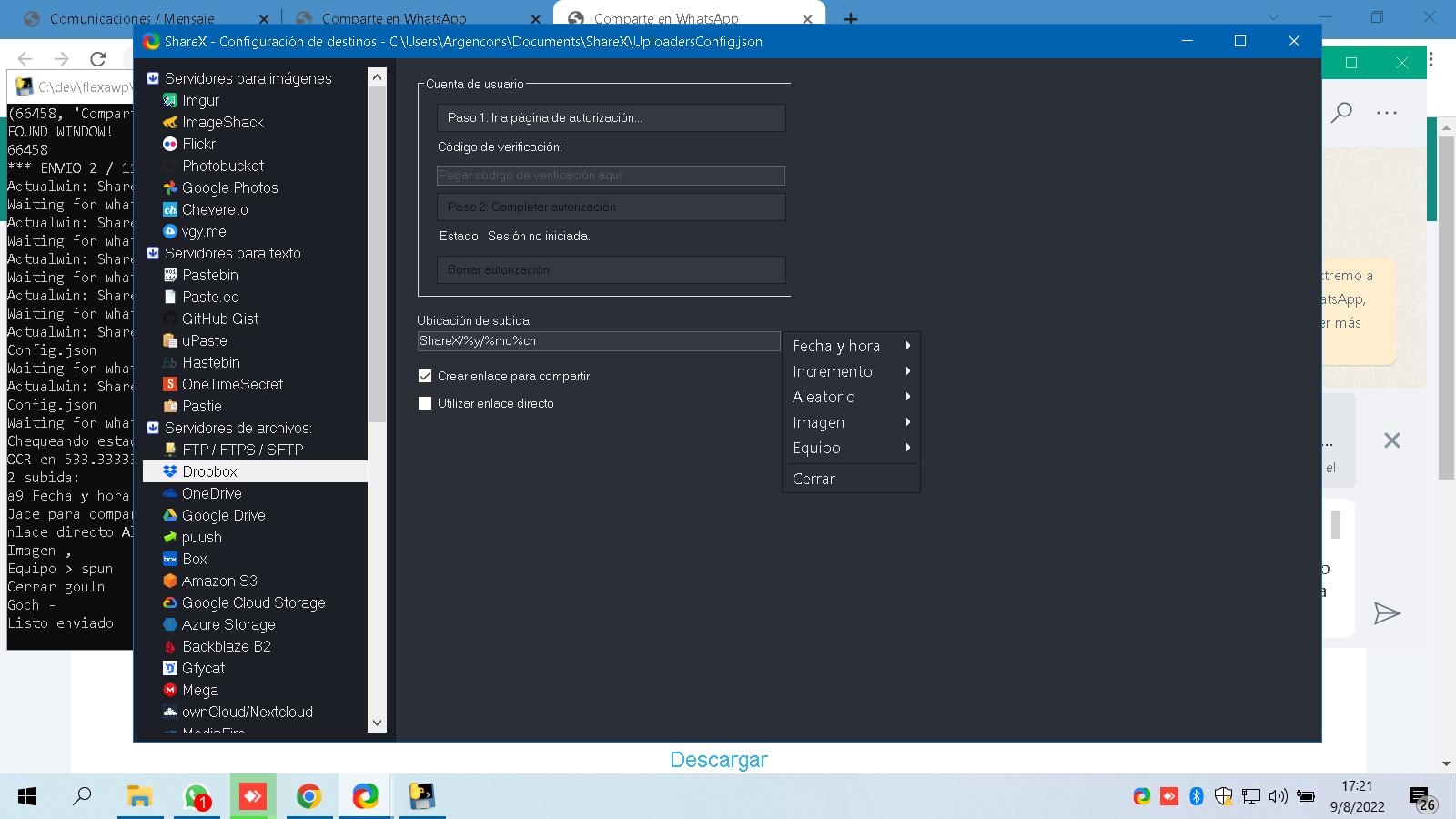This screenshot has width=1456, height=819.
Task: Select the FTP / FTPS / SFTP icon
Action: 169,450
